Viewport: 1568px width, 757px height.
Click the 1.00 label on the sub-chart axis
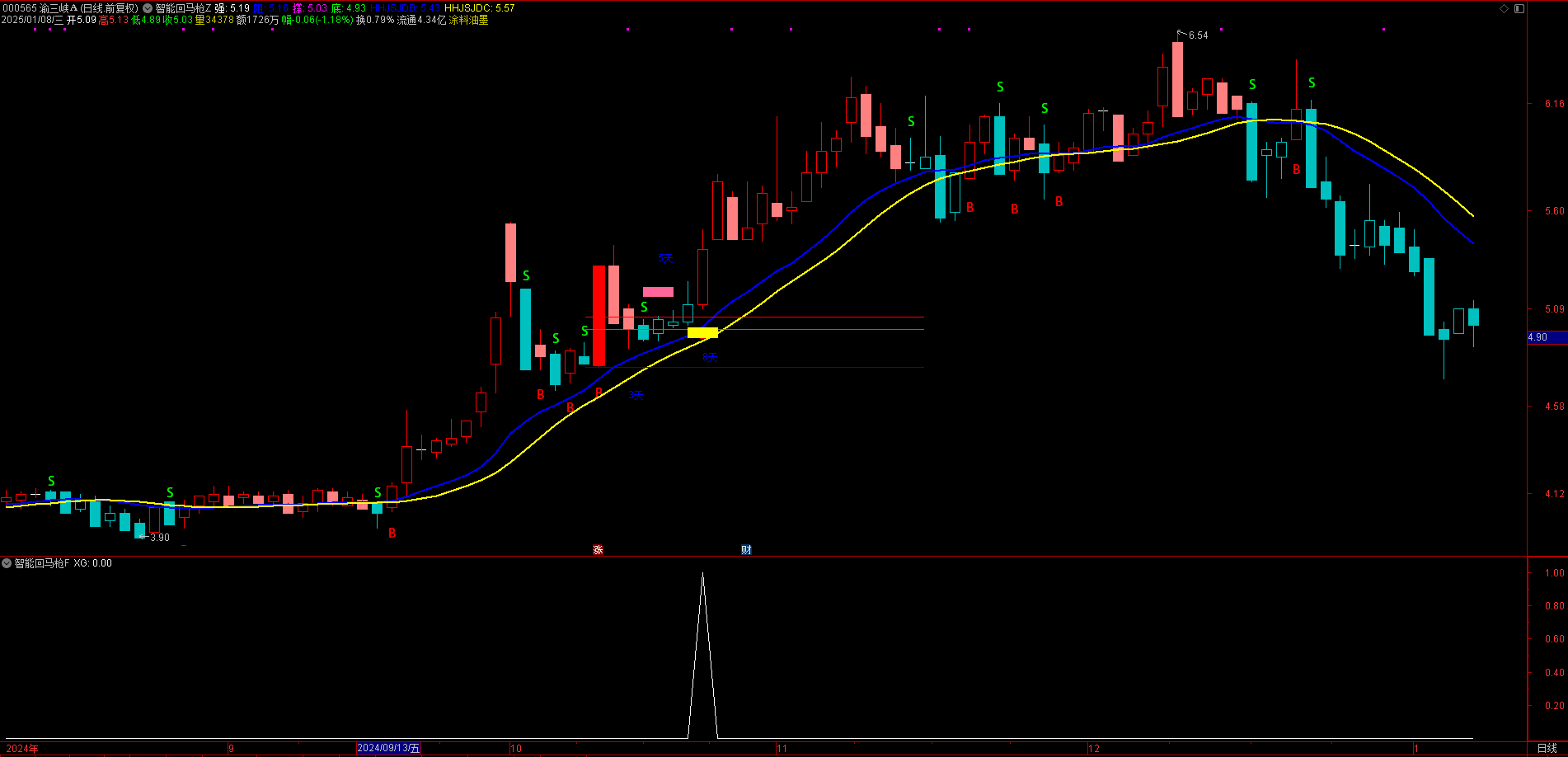(x=1554, y=573)
